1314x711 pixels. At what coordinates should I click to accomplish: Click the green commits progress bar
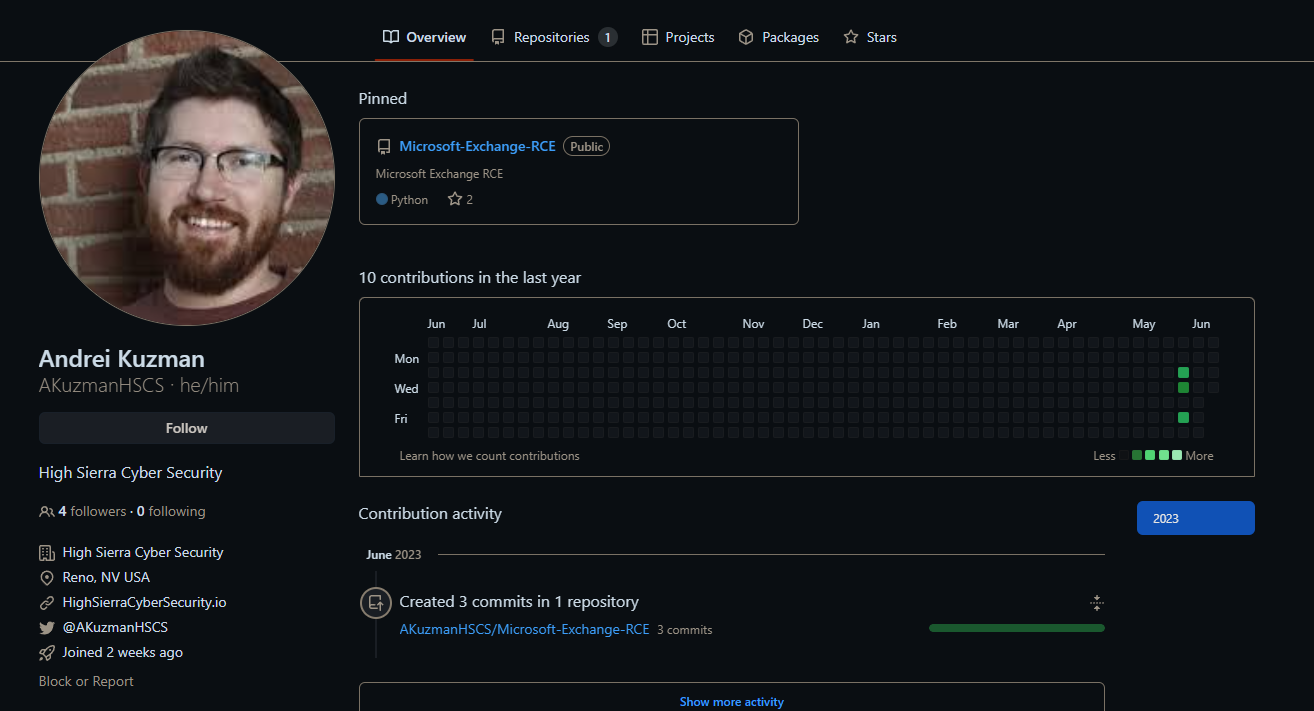coord(1016,628)
